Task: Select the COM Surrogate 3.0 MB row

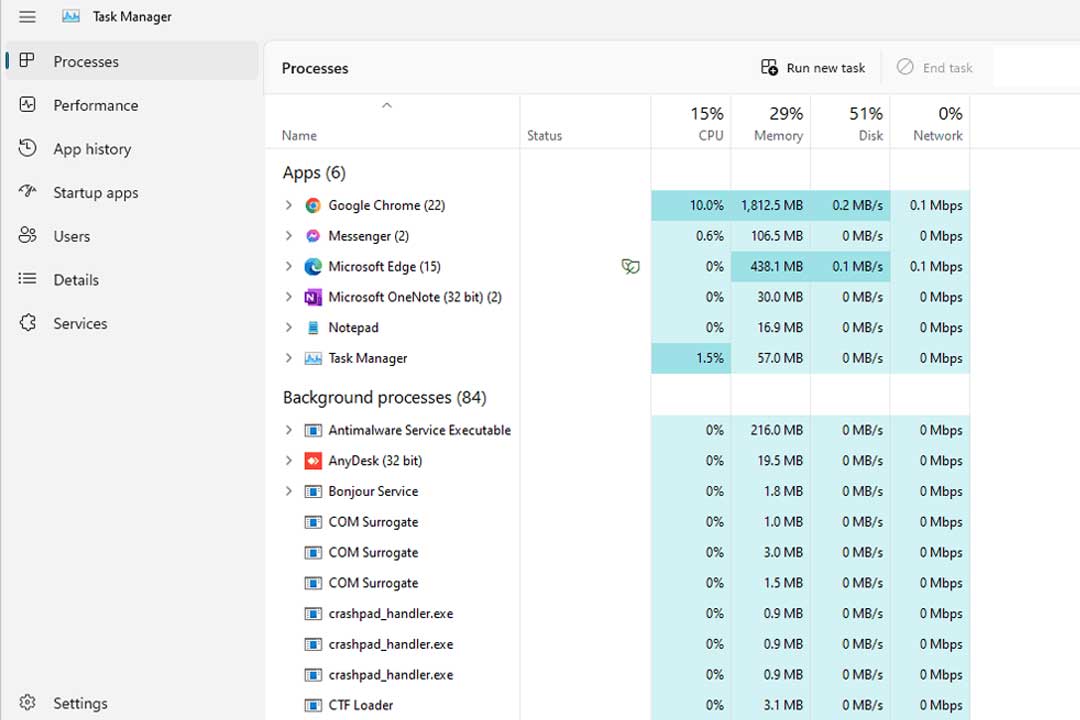Action: (x=617, y=552)
